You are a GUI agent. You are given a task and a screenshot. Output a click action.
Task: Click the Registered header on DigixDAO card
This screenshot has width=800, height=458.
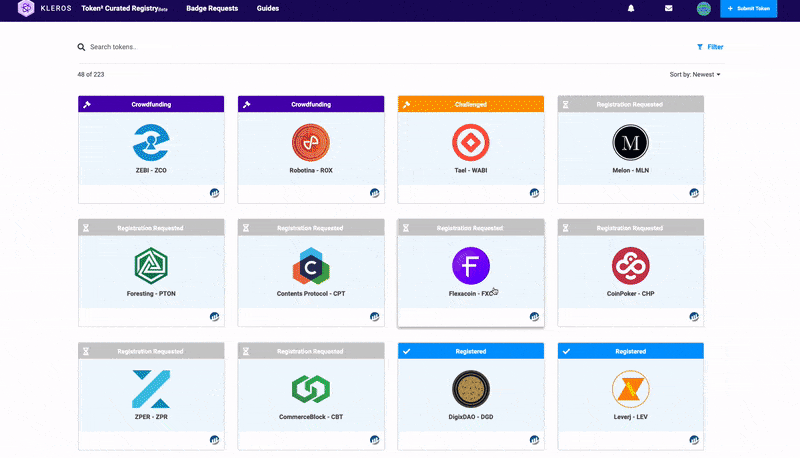(x=470, y=351)
